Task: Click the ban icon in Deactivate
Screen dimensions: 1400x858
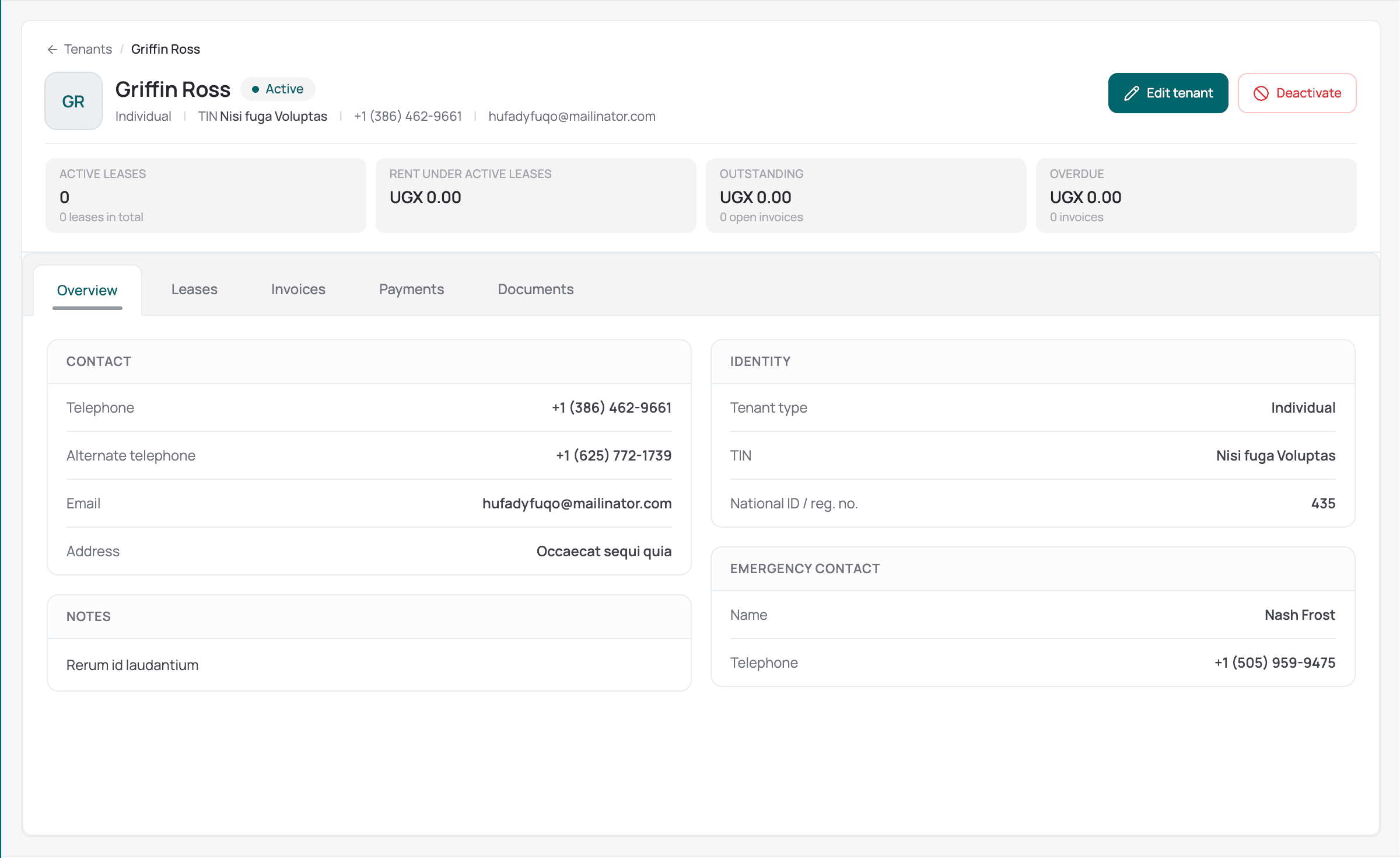Action: [1261, 93]
